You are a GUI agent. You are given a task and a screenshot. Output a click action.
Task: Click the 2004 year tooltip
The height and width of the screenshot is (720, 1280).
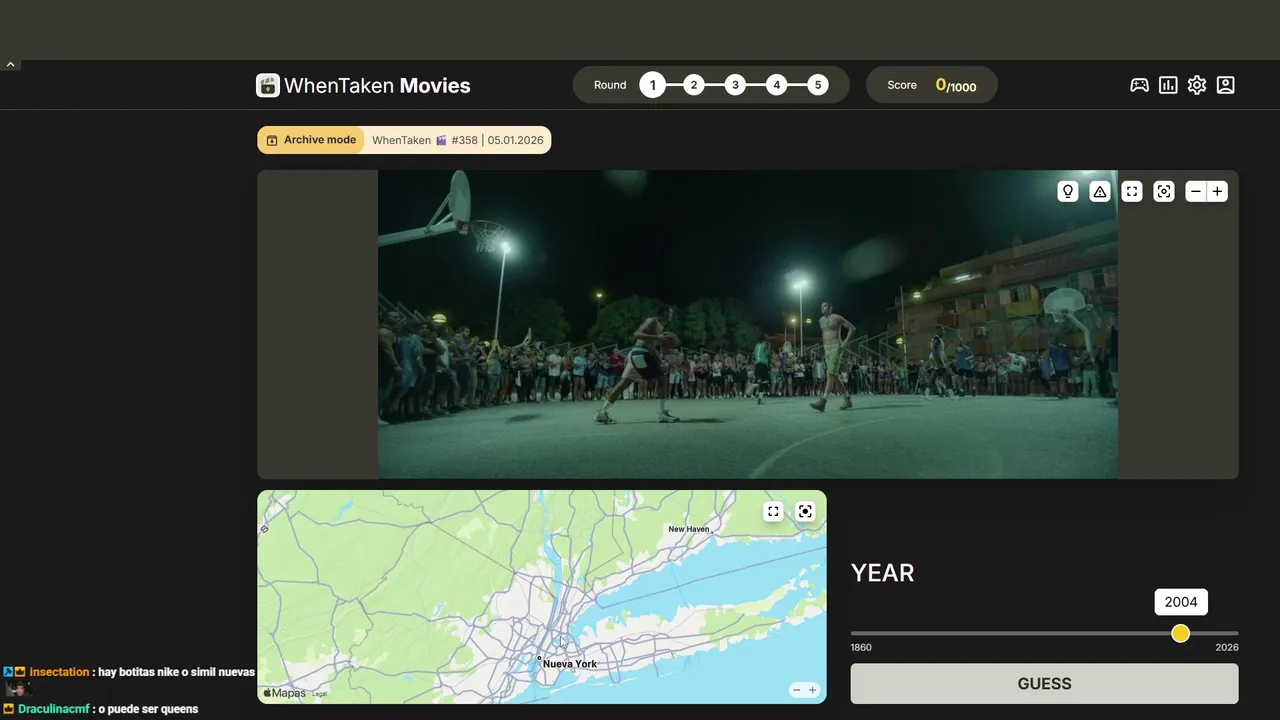[1181, 602]
